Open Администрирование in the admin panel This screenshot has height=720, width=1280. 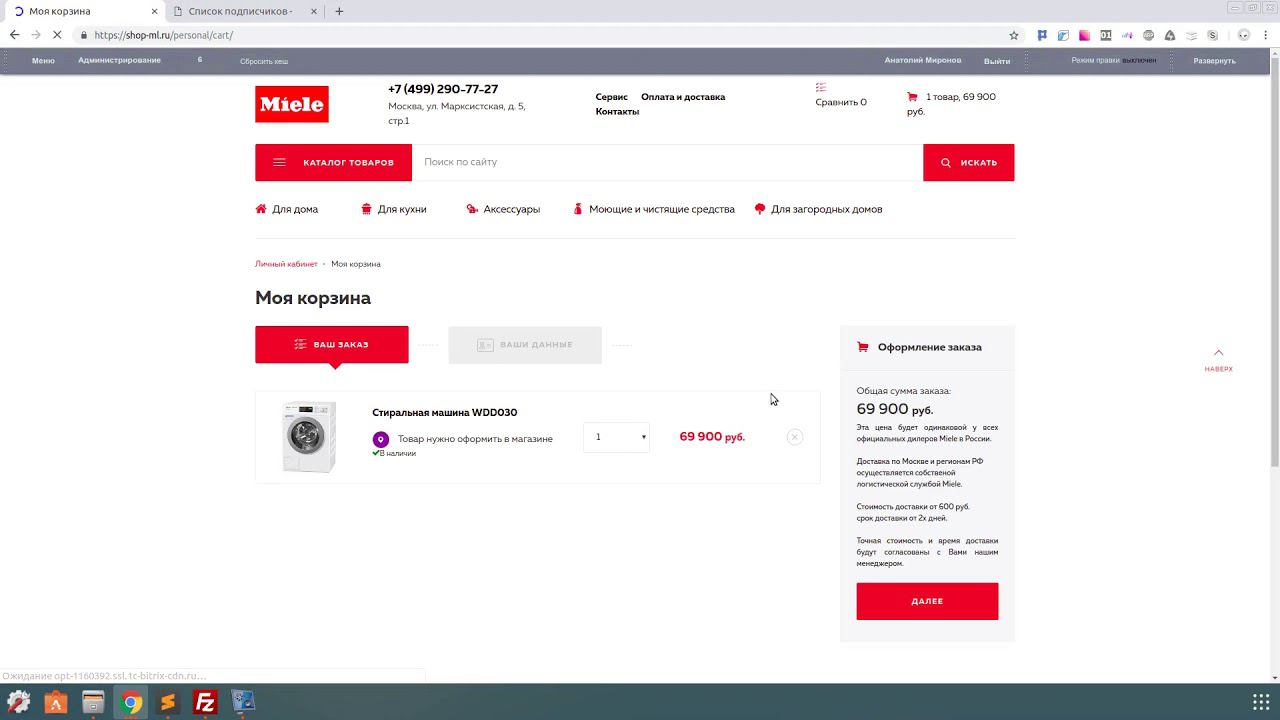coord(119,61)
